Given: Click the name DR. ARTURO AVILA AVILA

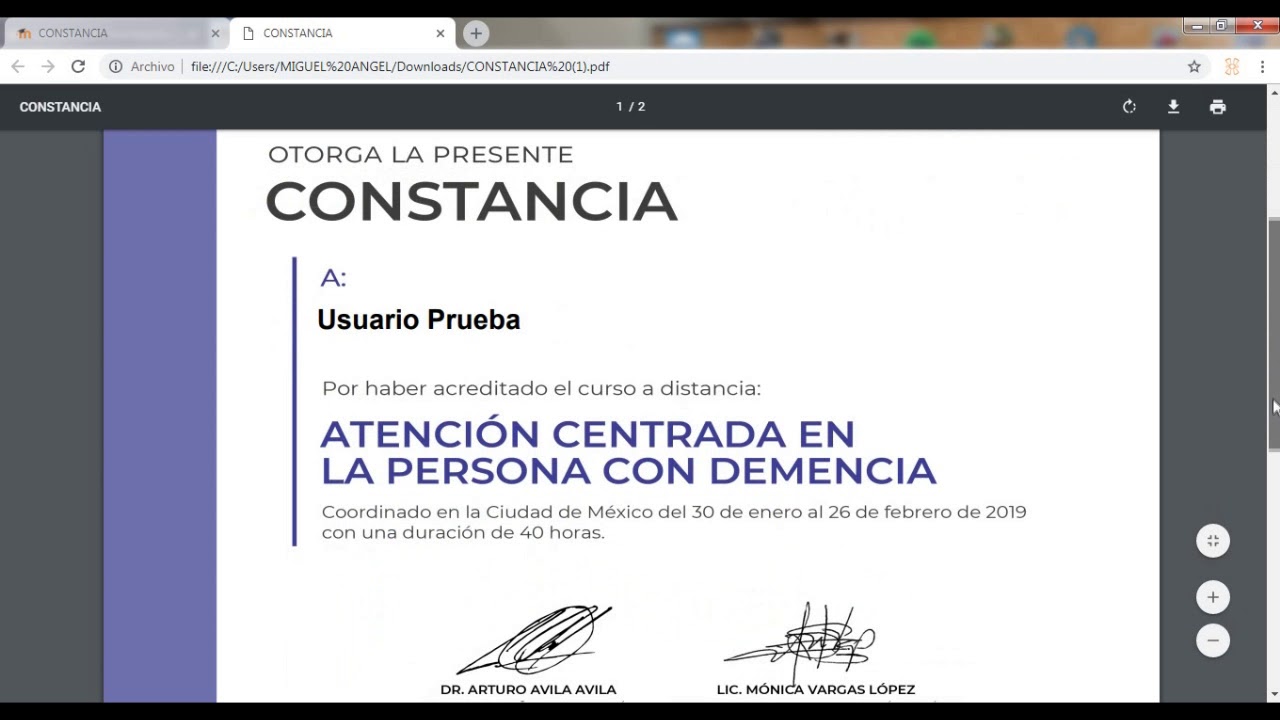Looking at the screenshot, I should click(x=528, y=690).
